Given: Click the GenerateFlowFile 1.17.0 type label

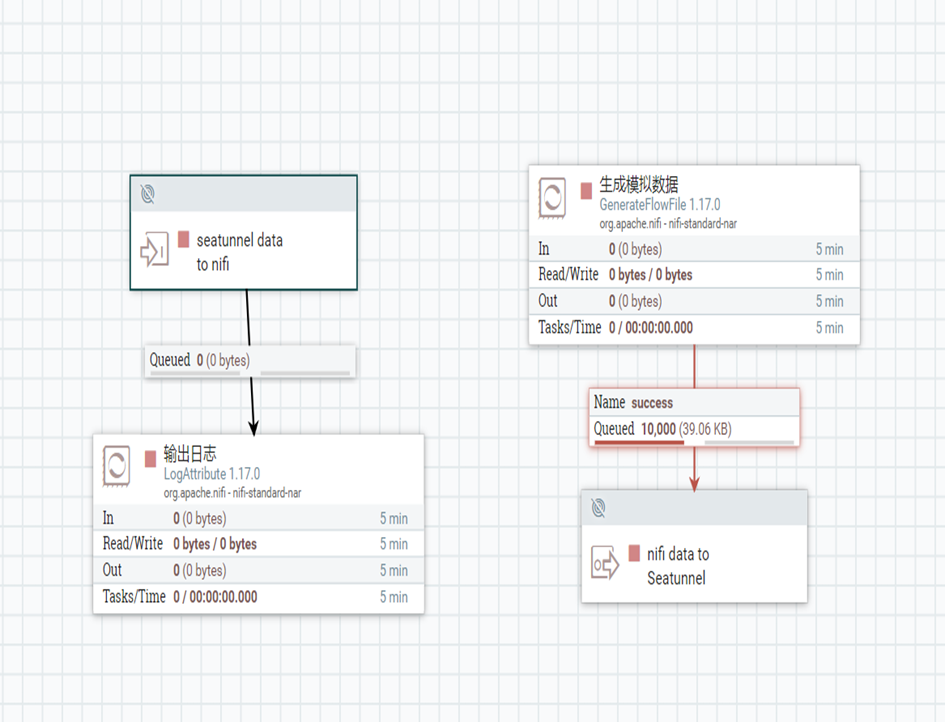Looking at the screenshot, I should pos(659,205).
